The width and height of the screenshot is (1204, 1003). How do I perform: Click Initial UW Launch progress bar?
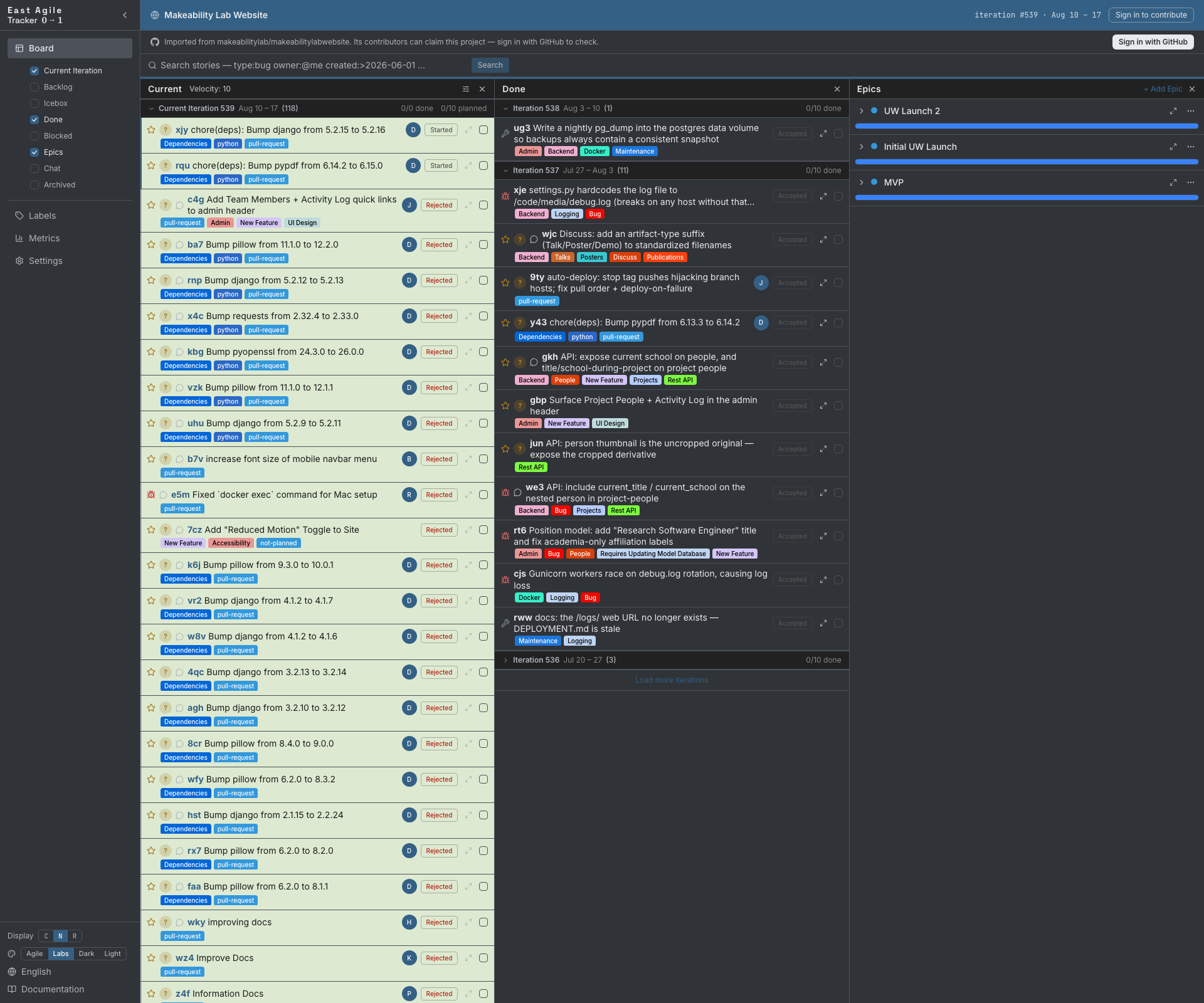[1027, 162]
